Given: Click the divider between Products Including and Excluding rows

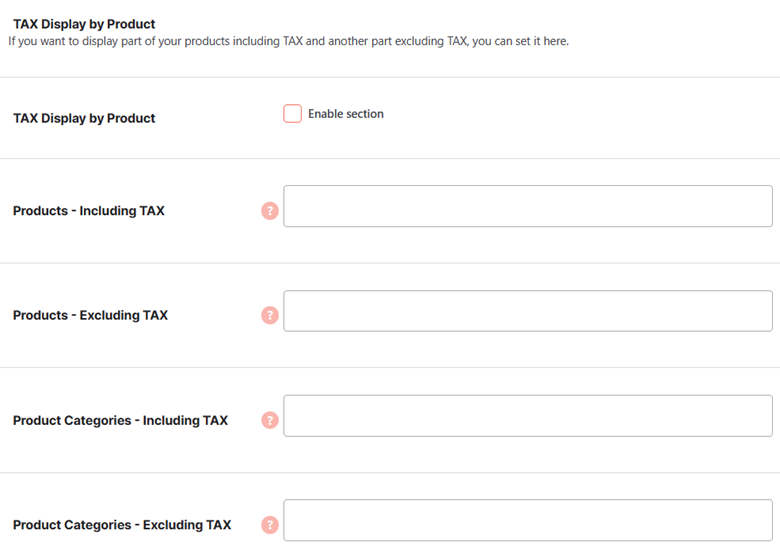Looking at the screenshot, I should tap(390, 263).
